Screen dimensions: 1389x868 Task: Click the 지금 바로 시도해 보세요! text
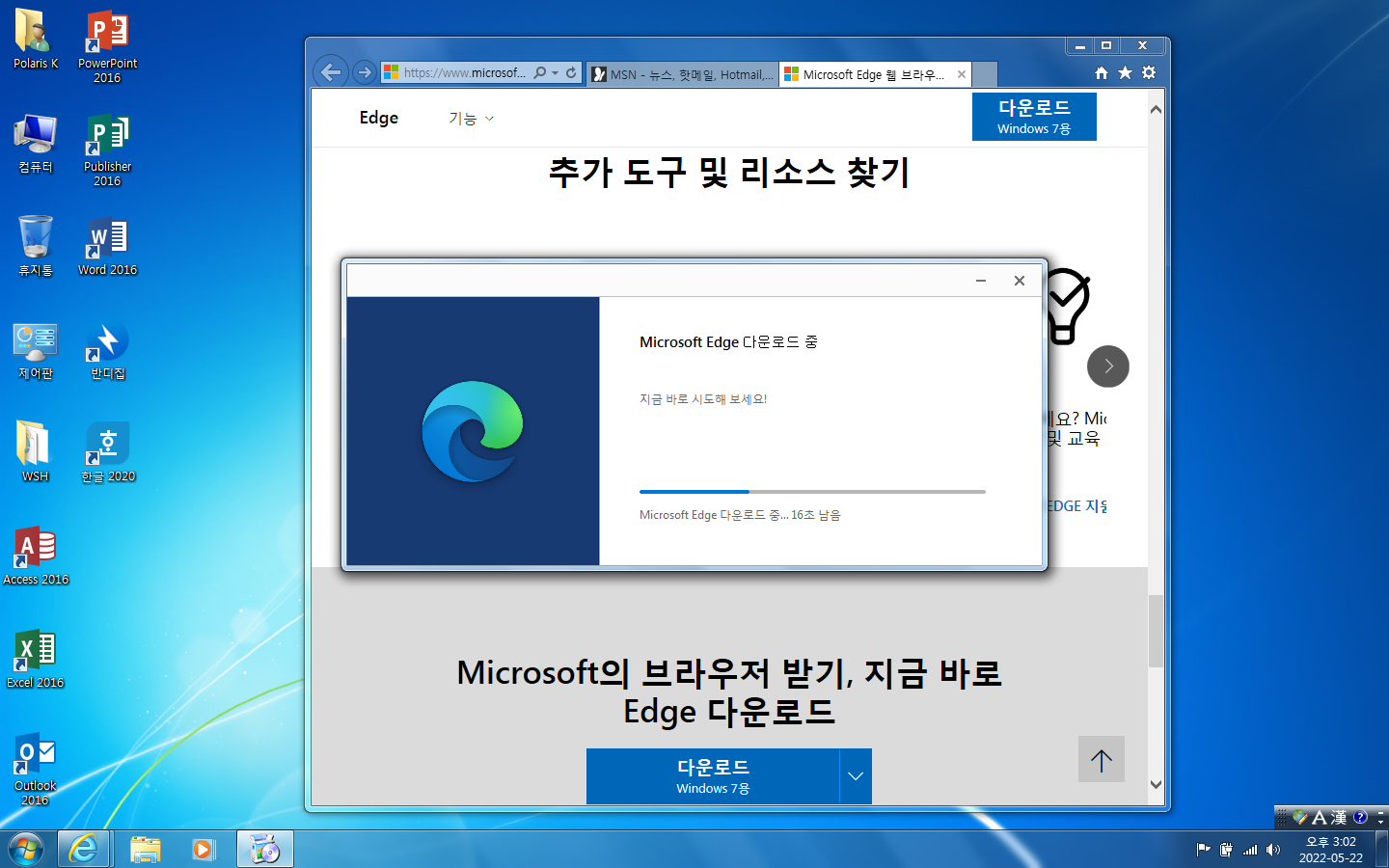[x=703, y=399]
